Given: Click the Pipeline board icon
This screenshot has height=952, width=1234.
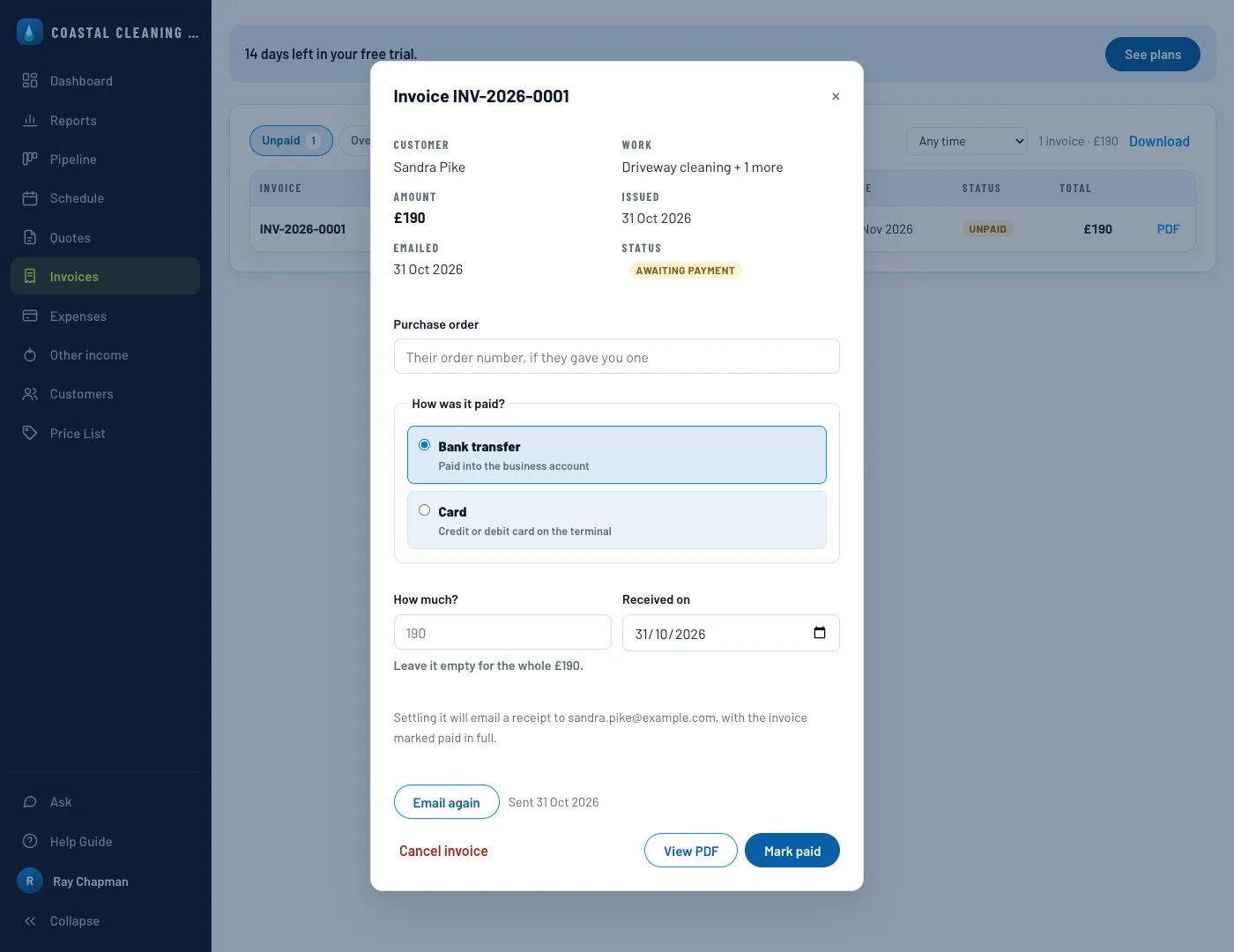Looking at the screenshot, I should click(30, 160).
